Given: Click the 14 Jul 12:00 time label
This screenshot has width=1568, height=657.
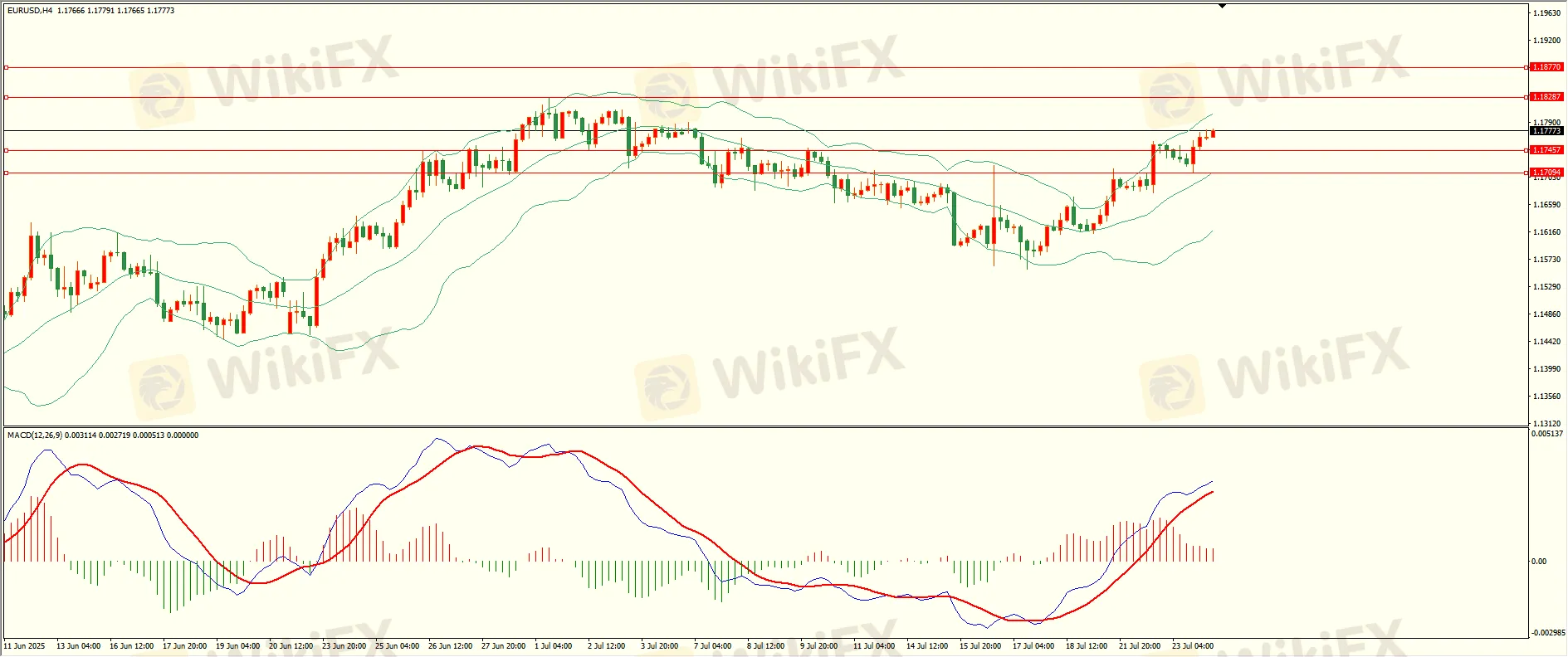Looking at the screenshot, I should pyautogui.click(x=927, y=645).
